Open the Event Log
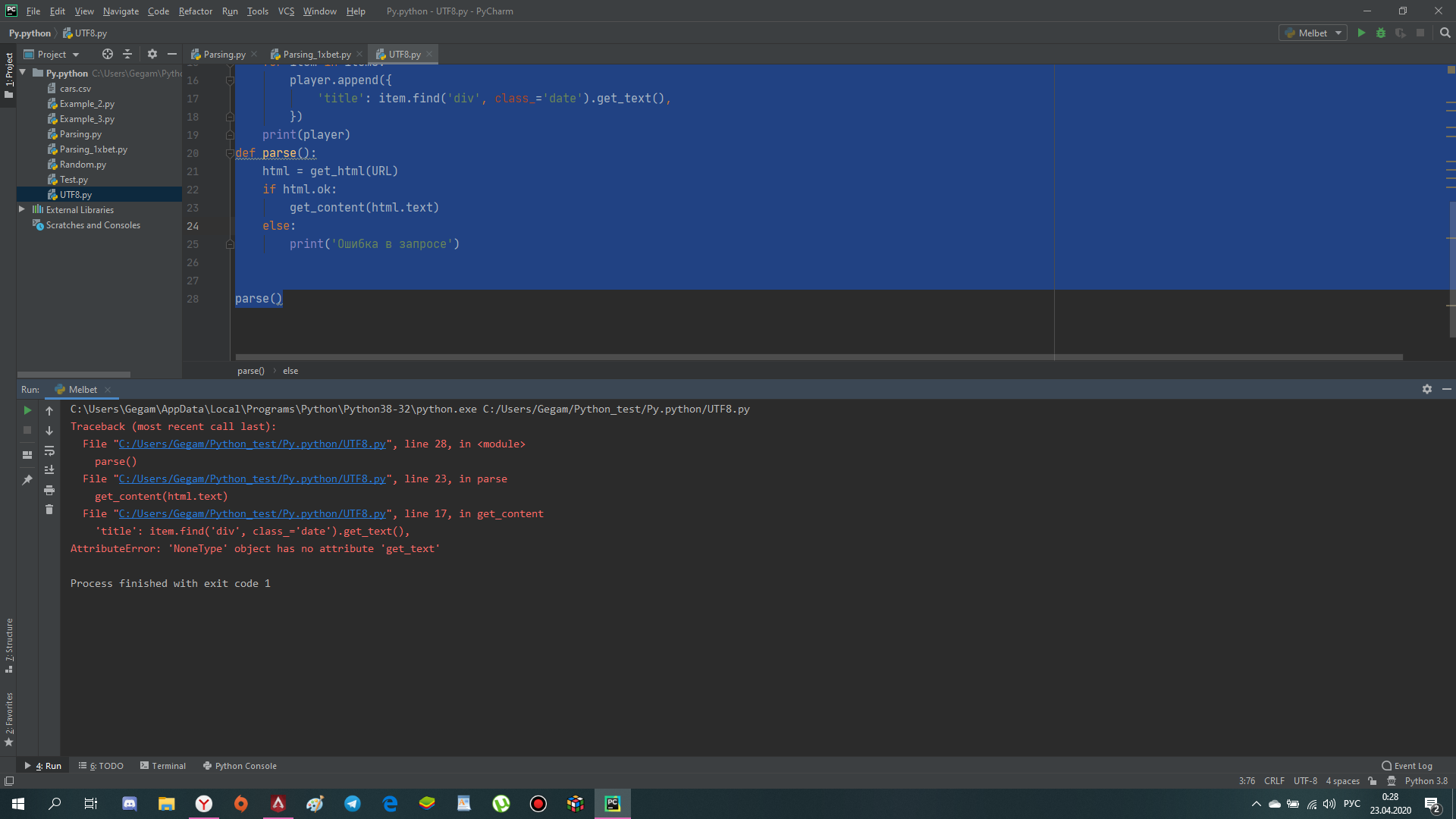This screenshot has width=1456, height=819. point(1407,766)
